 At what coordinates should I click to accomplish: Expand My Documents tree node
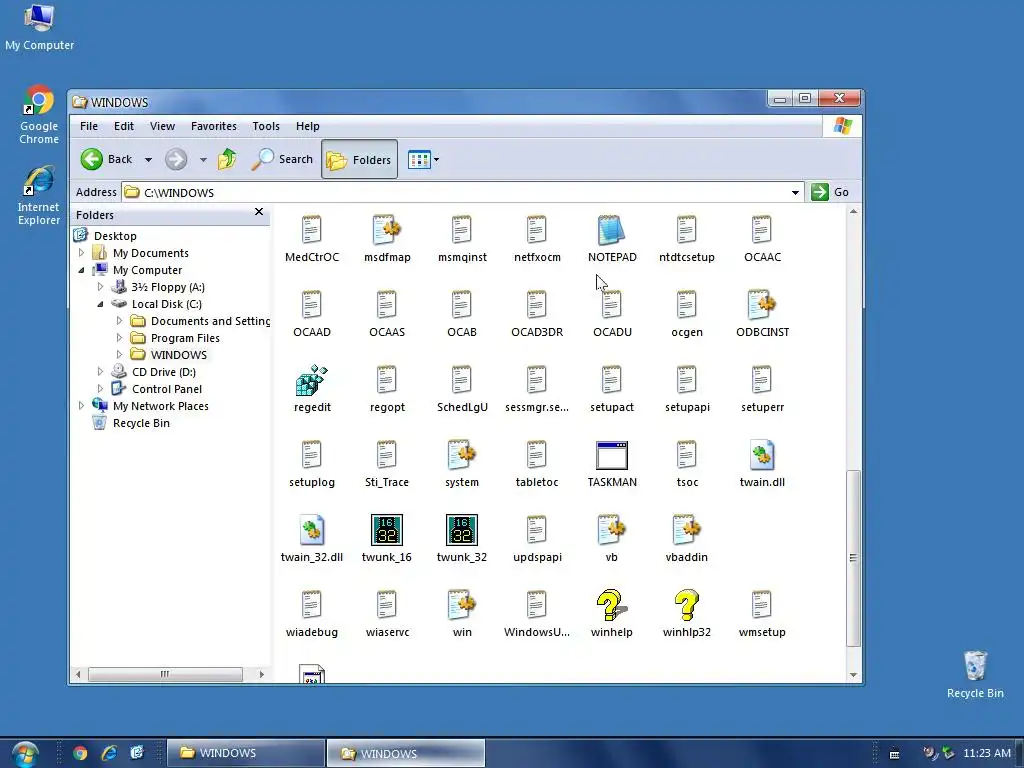click(x=81, y=253)
